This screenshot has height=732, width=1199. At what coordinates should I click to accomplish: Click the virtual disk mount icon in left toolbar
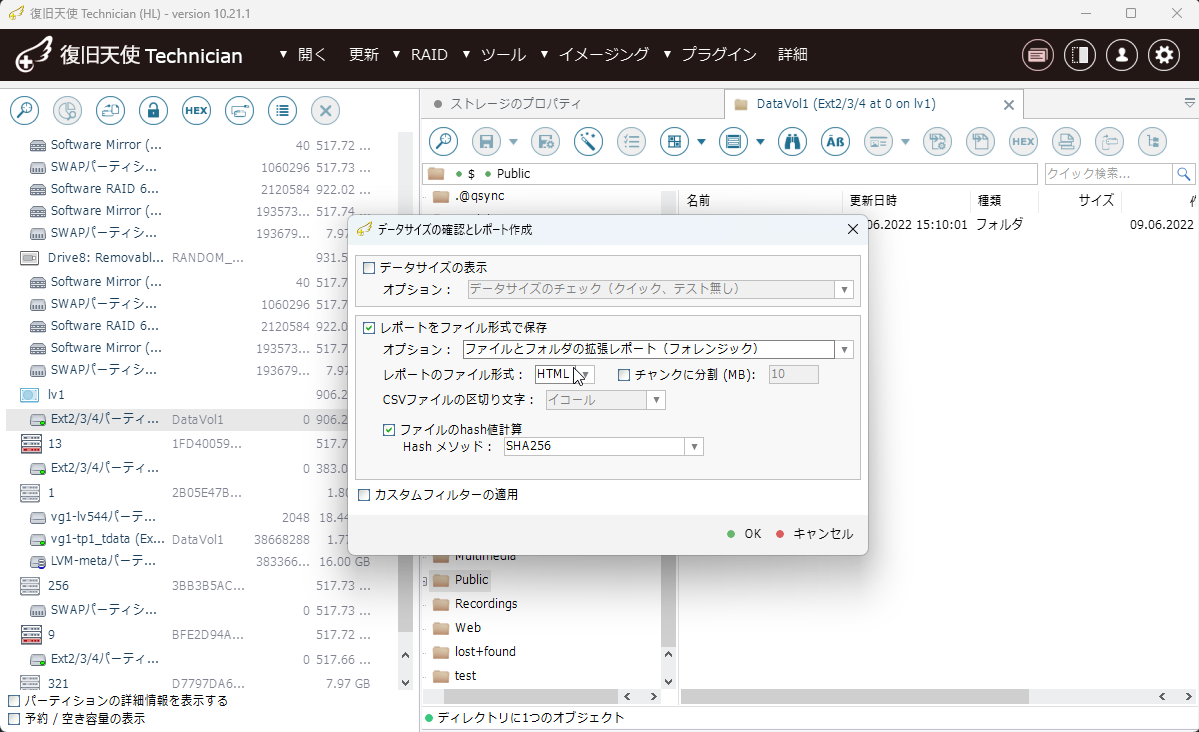239,111
